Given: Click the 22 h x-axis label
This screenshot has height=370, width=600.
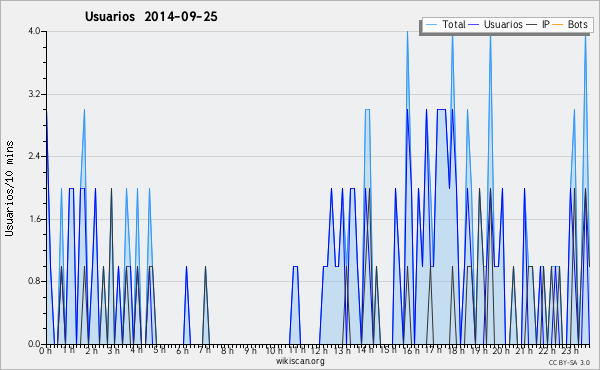Looking at the screenshot, I should pyautogui.click(x=546, y=351).
